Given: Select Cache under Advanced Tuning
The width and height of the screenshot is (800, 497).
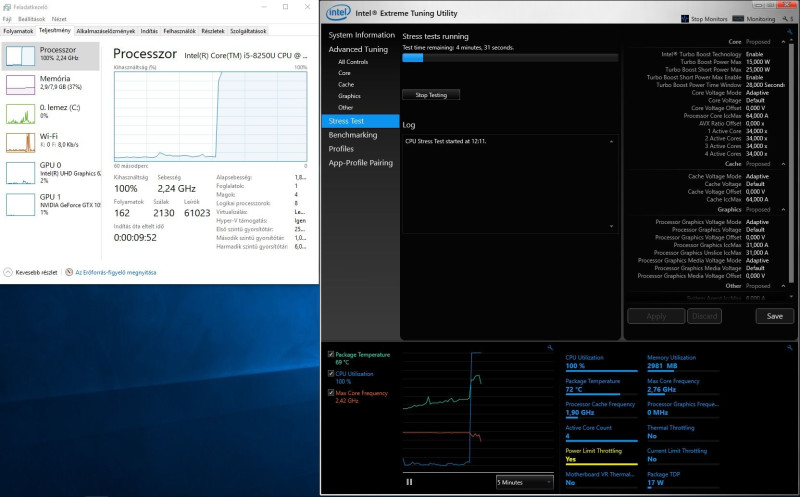Looking at the screenshot, I should [x=346, y=85].
